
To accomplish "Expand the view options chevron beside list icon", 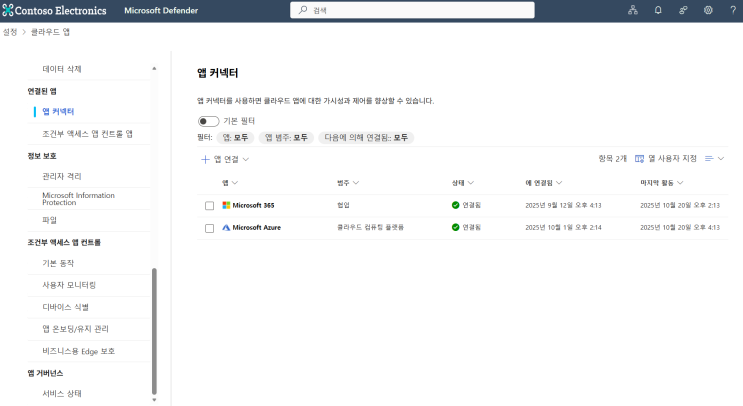I will click(x=721, y=159).
